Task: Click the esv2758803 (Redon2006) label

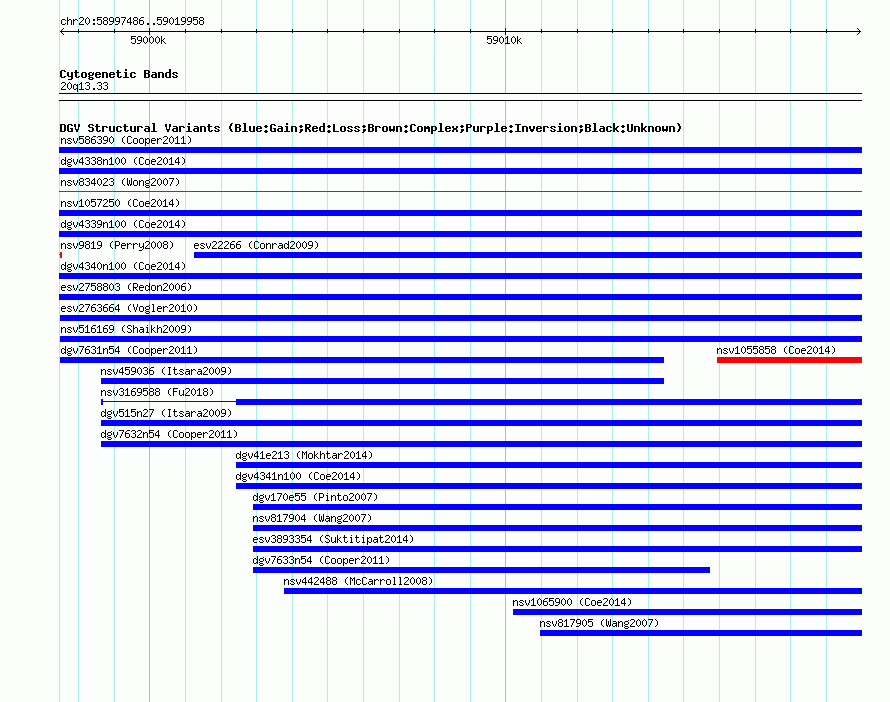Action: pyautogui.click(x=126, y=287)
